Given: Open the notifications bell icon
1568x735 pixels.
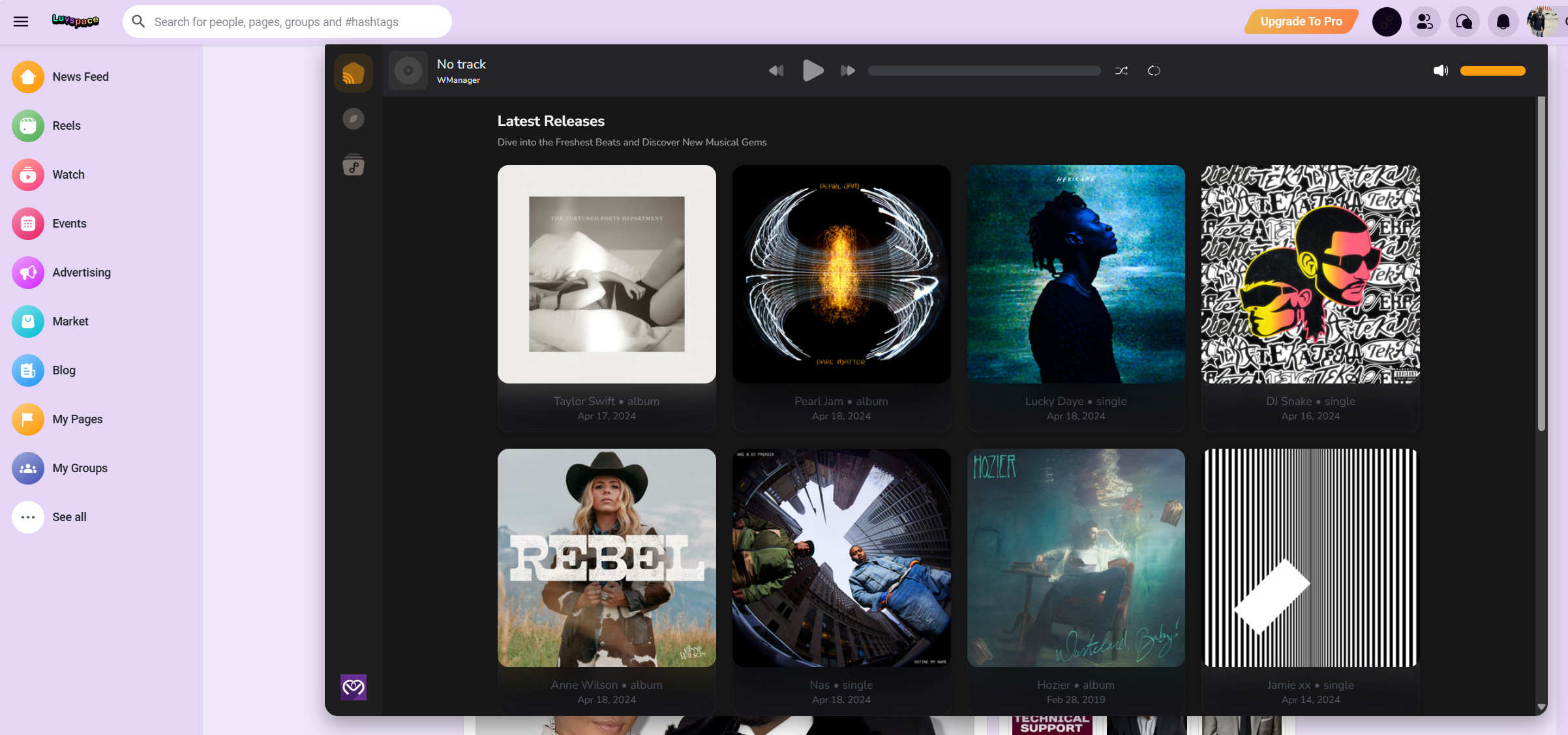Looking at the screenshot, I should coord(1503,22).
